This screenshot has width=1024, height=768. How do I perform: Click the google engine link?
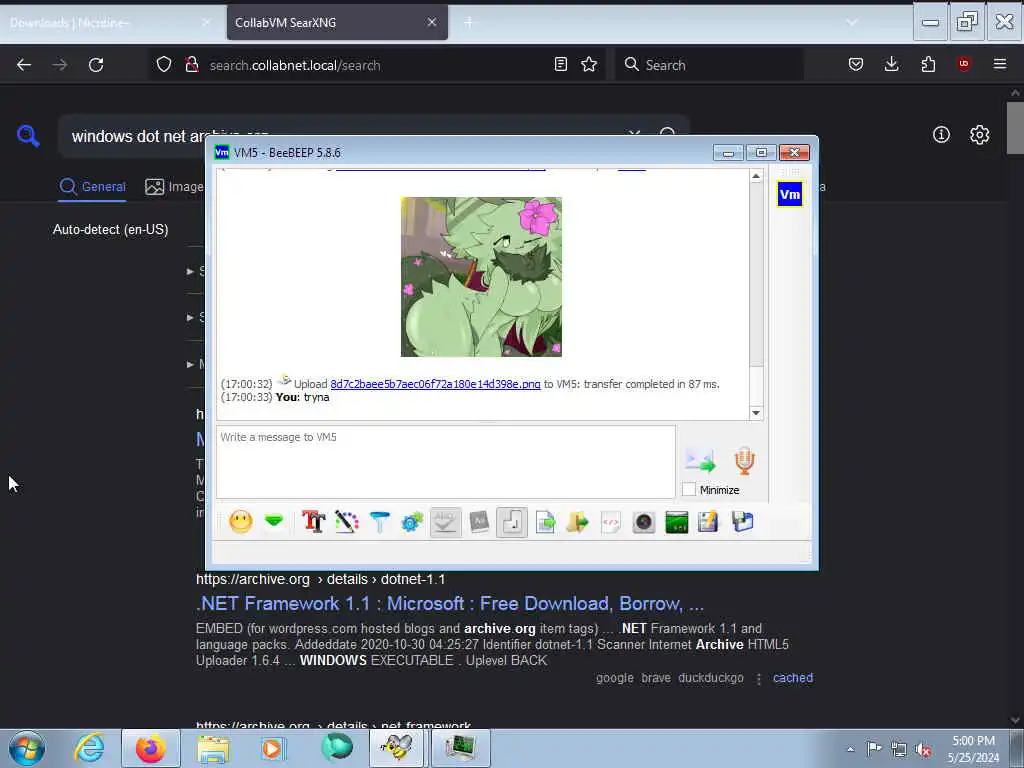coord(615,678)
